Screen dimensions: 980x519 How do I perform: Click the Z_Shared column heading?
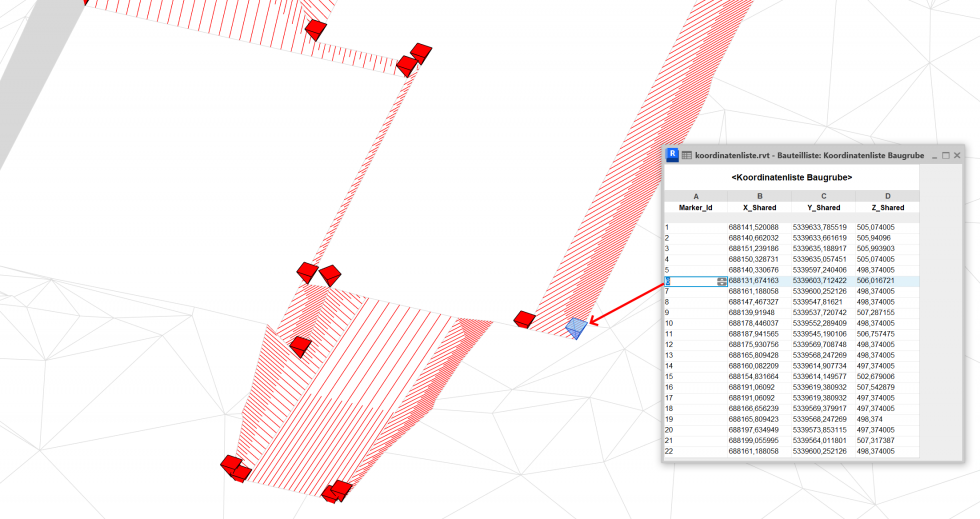887,208
